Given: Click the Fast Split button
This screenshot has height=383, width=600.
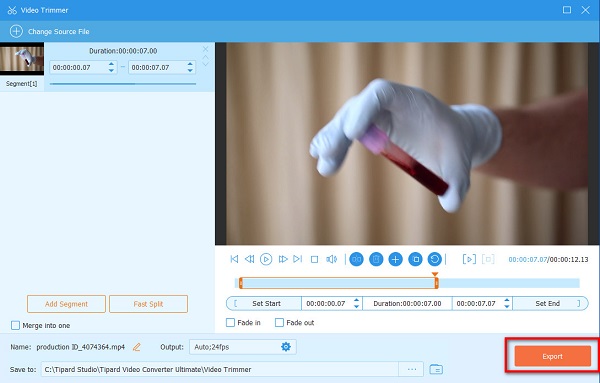Looking at the screenshot, I should (148, 304).
